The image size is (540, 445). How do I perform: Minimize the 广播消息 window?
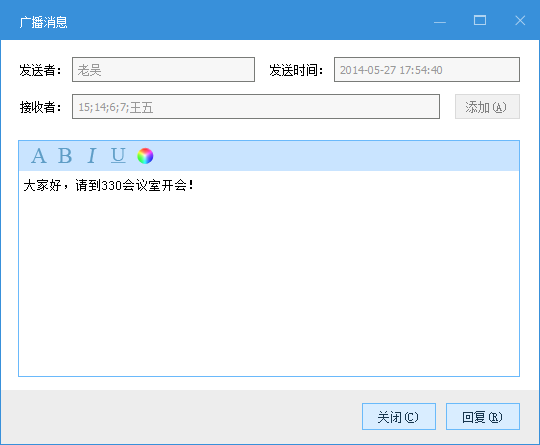click(x=440, y=22)
